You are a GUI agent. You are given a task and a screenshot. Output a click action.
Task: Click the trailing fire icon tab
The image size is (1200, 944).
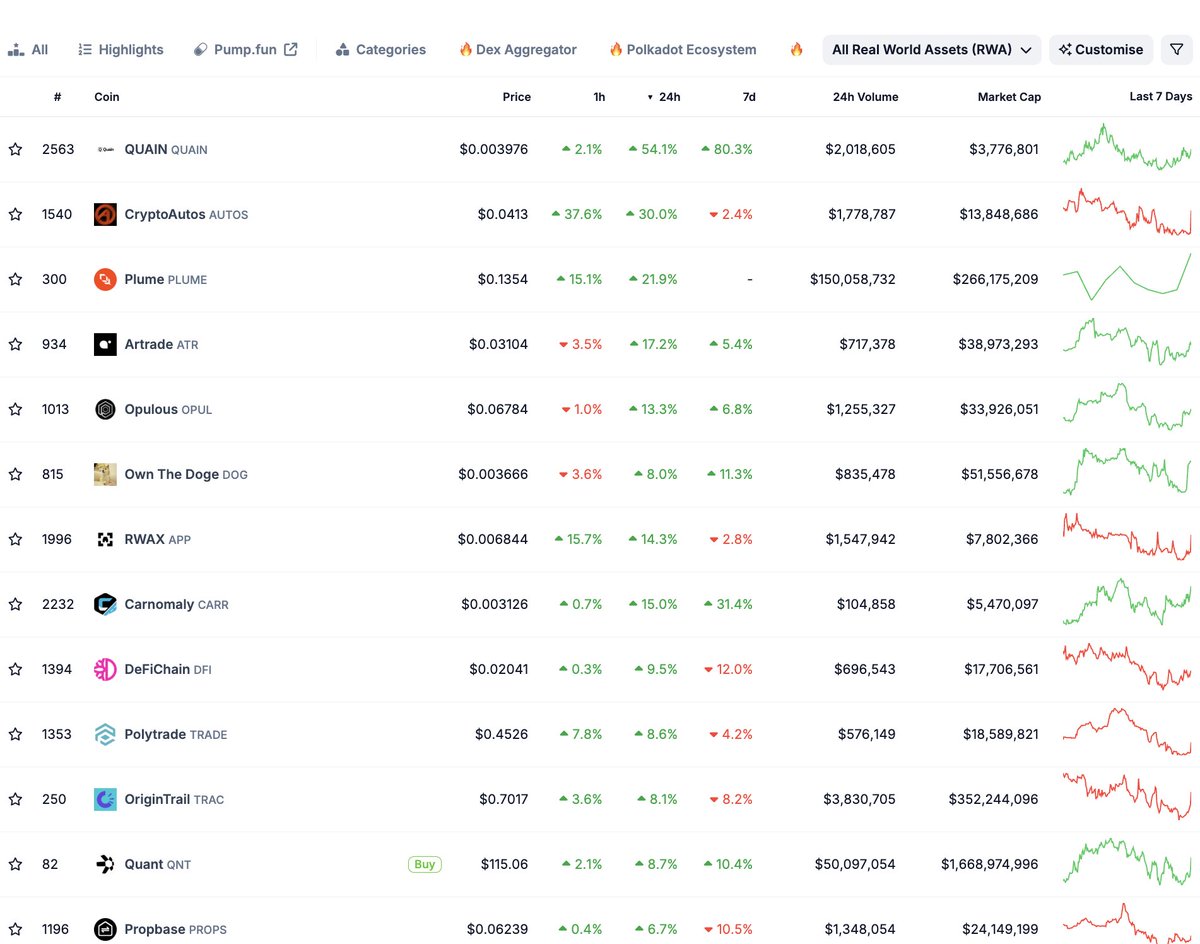point(796,49)
